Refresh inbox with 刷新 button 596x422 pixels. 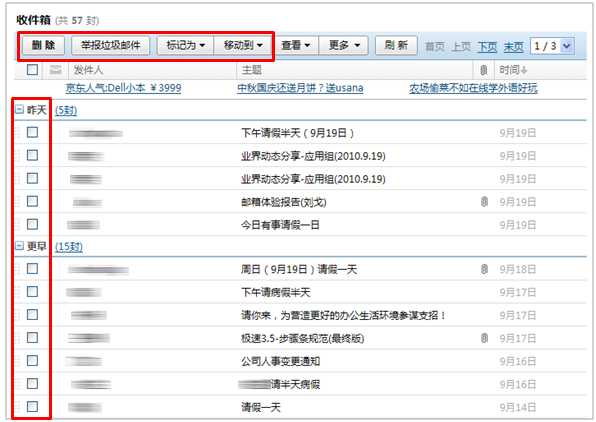(x=396, y=46)
